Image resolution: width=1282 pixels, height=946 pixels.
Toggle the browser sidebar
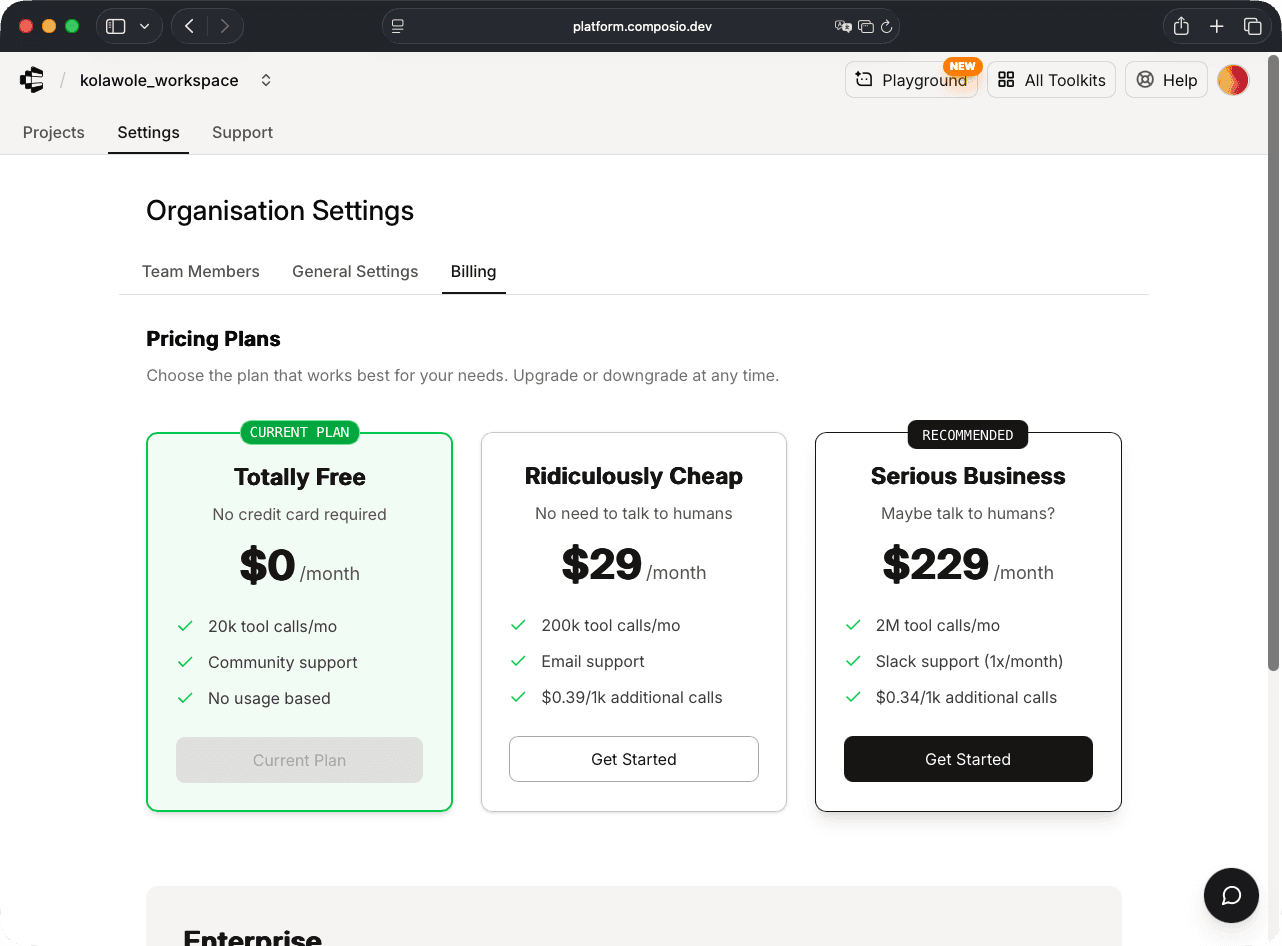coord(118,26)
